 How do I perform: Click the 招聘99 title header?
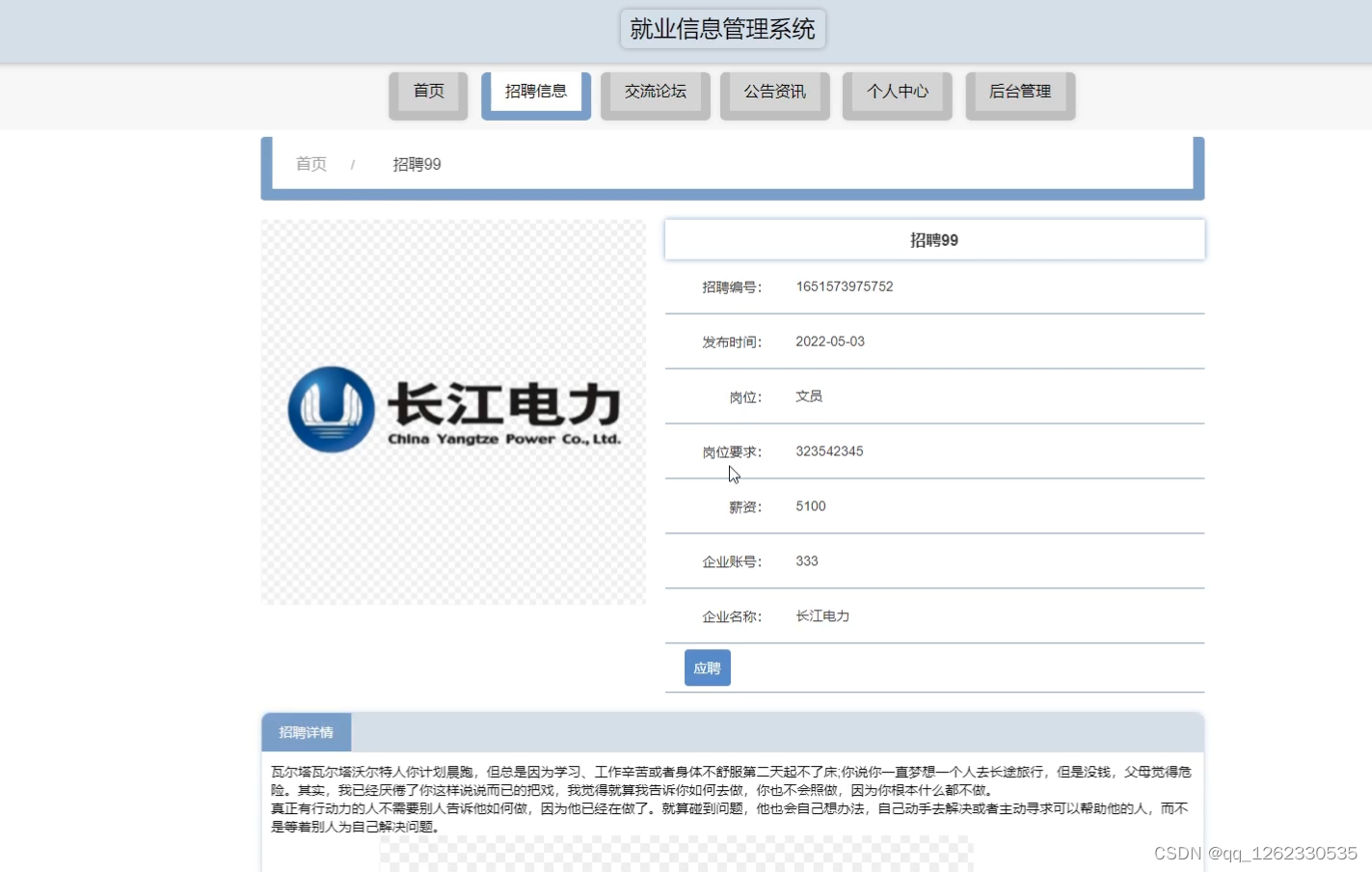pyautogui.click(x=934, y=240)
